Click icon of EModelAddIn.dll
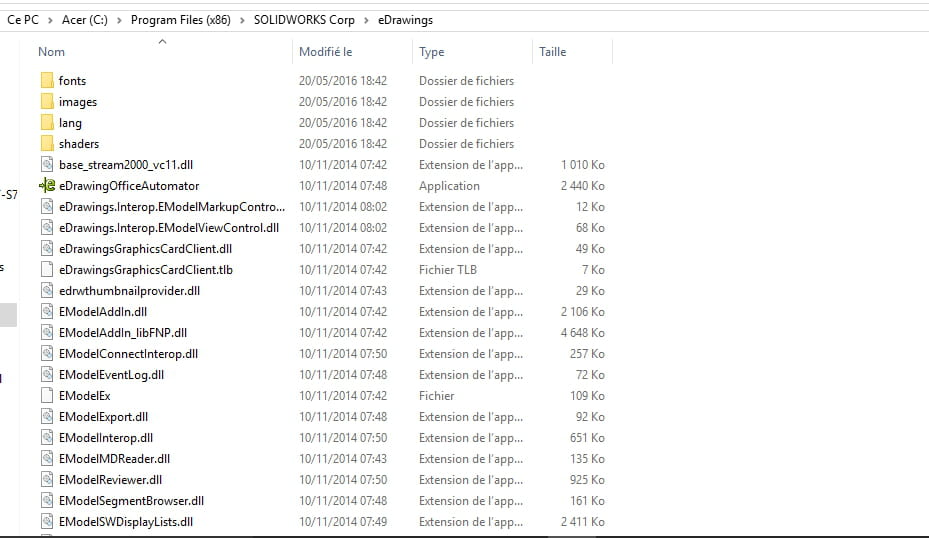This screenshot has height=538, width=929. click(x=47, y=312)
